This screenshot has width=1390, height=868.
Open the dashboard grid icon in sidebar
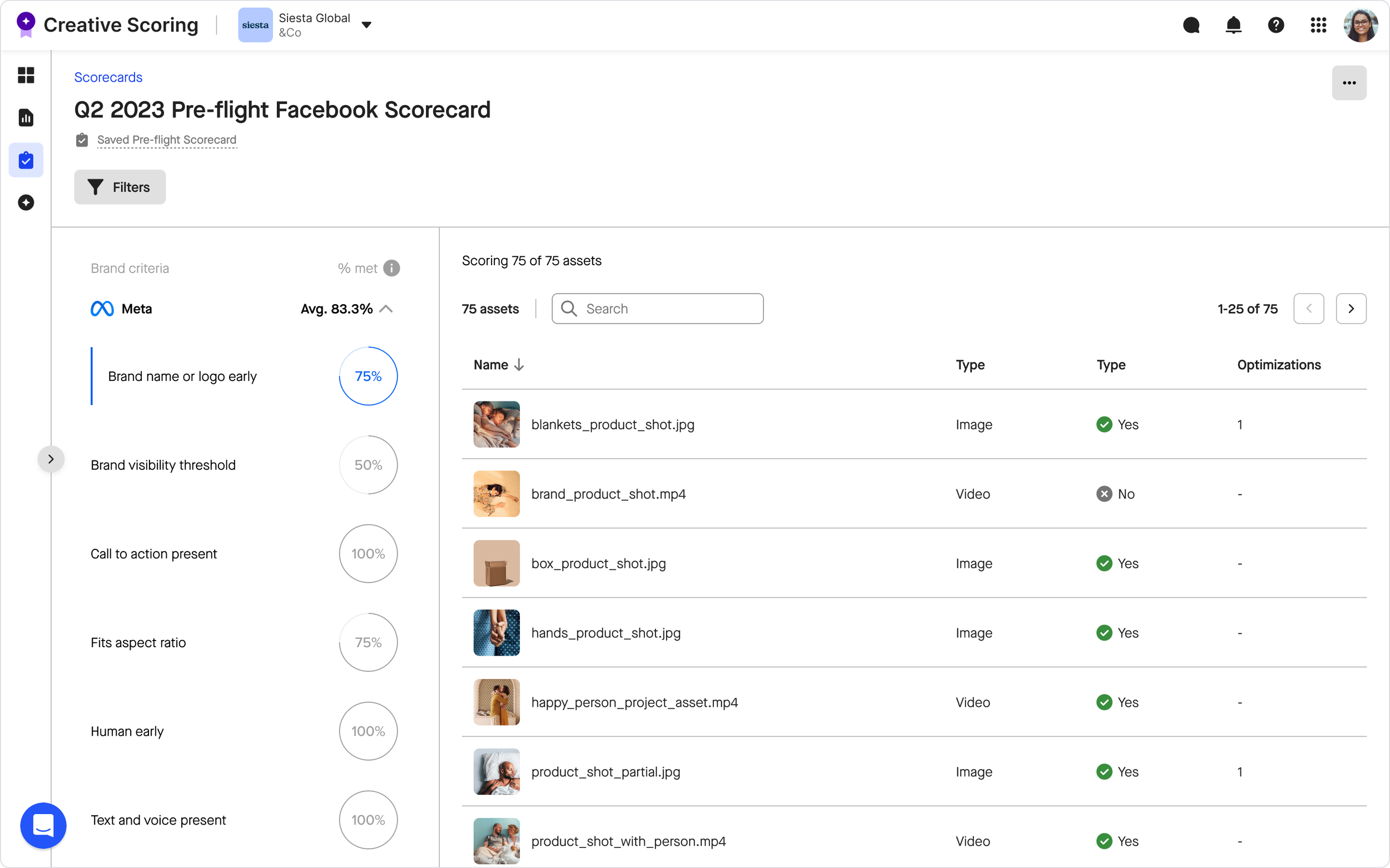pyautogui.click(x=26, y=75)
